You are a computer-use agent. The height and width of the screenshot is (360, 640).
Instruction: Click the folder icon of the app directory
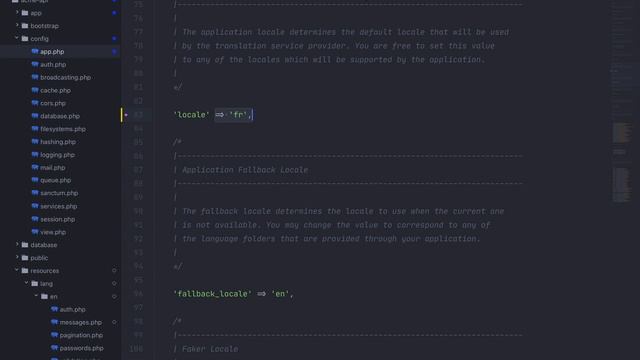(x=25, y=13)
